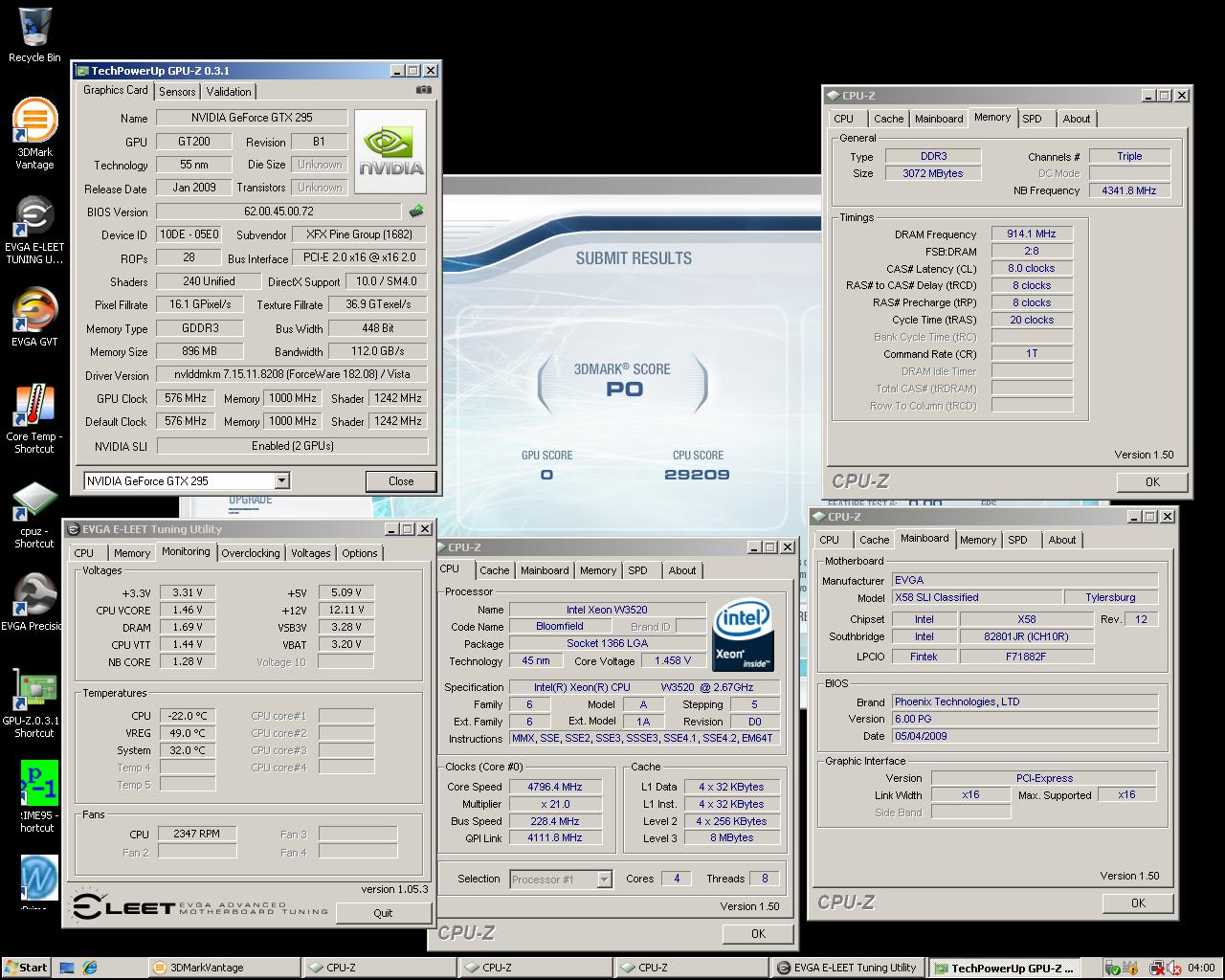
Task: Click the CPU Score 29209 value
Action: [x=697, y=475]
